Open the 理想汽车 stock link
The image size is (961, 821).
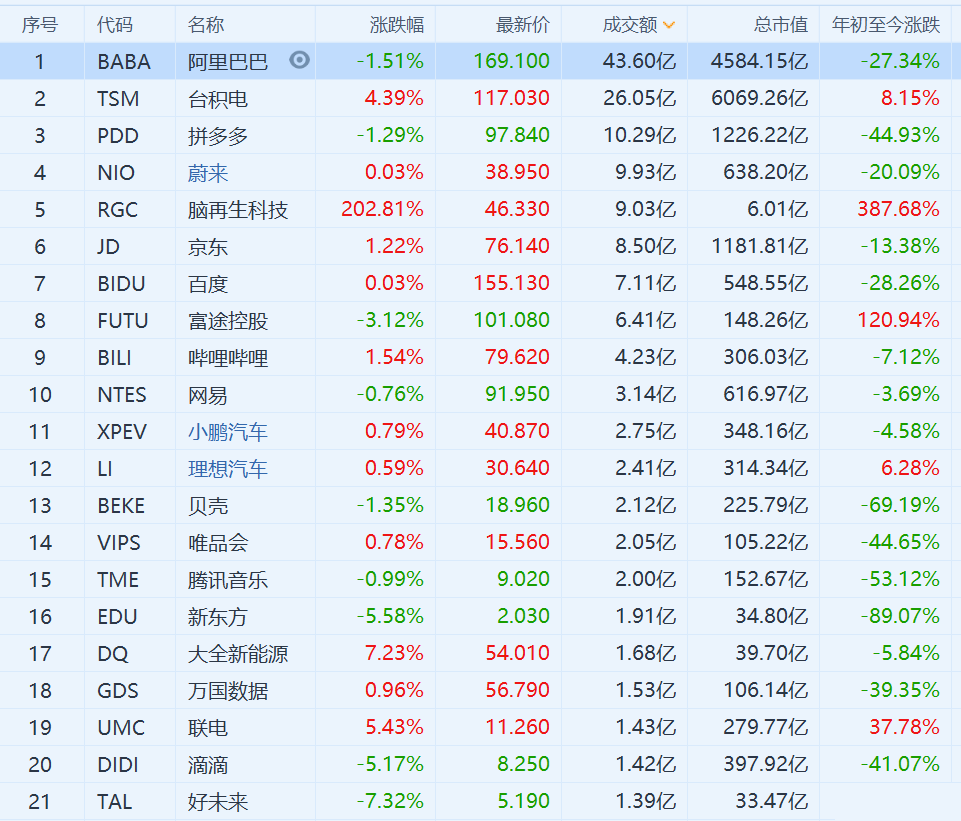pyautogui.click(x=228, y=469)
